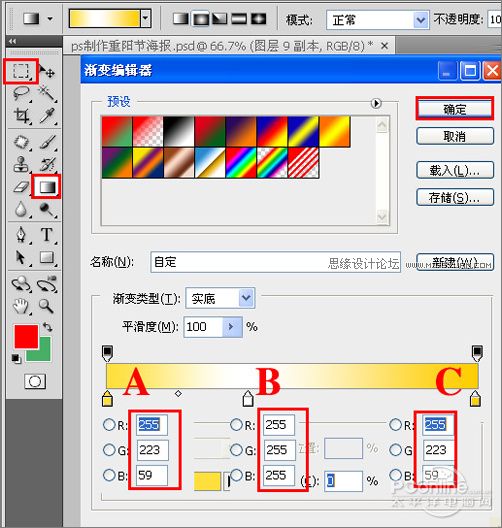Close the ps制作重阳节海报.psd document tab
The image size is (502, 528).
coord(384,46)
